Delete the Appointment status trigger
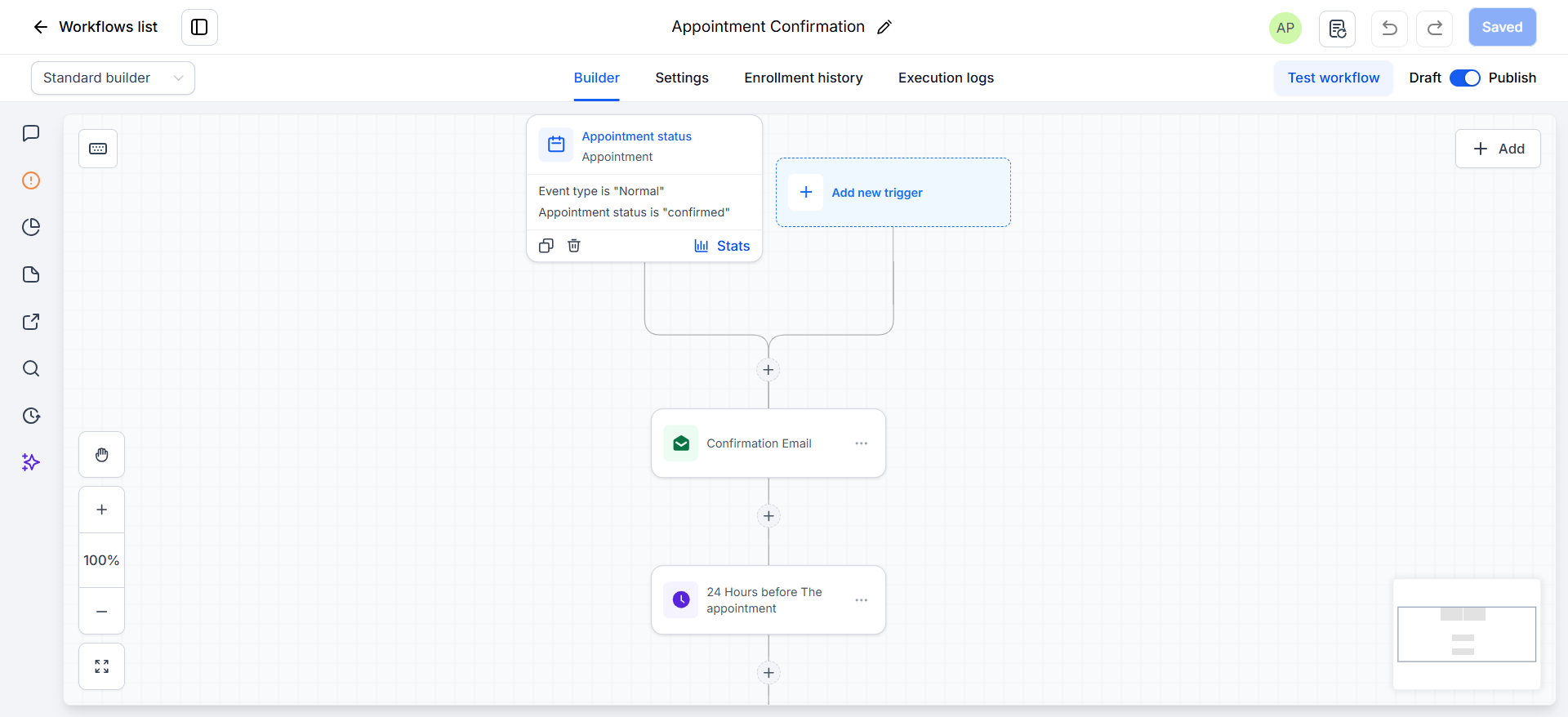Image resolution: width=1568 pixels, height=717 pixels. [574, 246]
